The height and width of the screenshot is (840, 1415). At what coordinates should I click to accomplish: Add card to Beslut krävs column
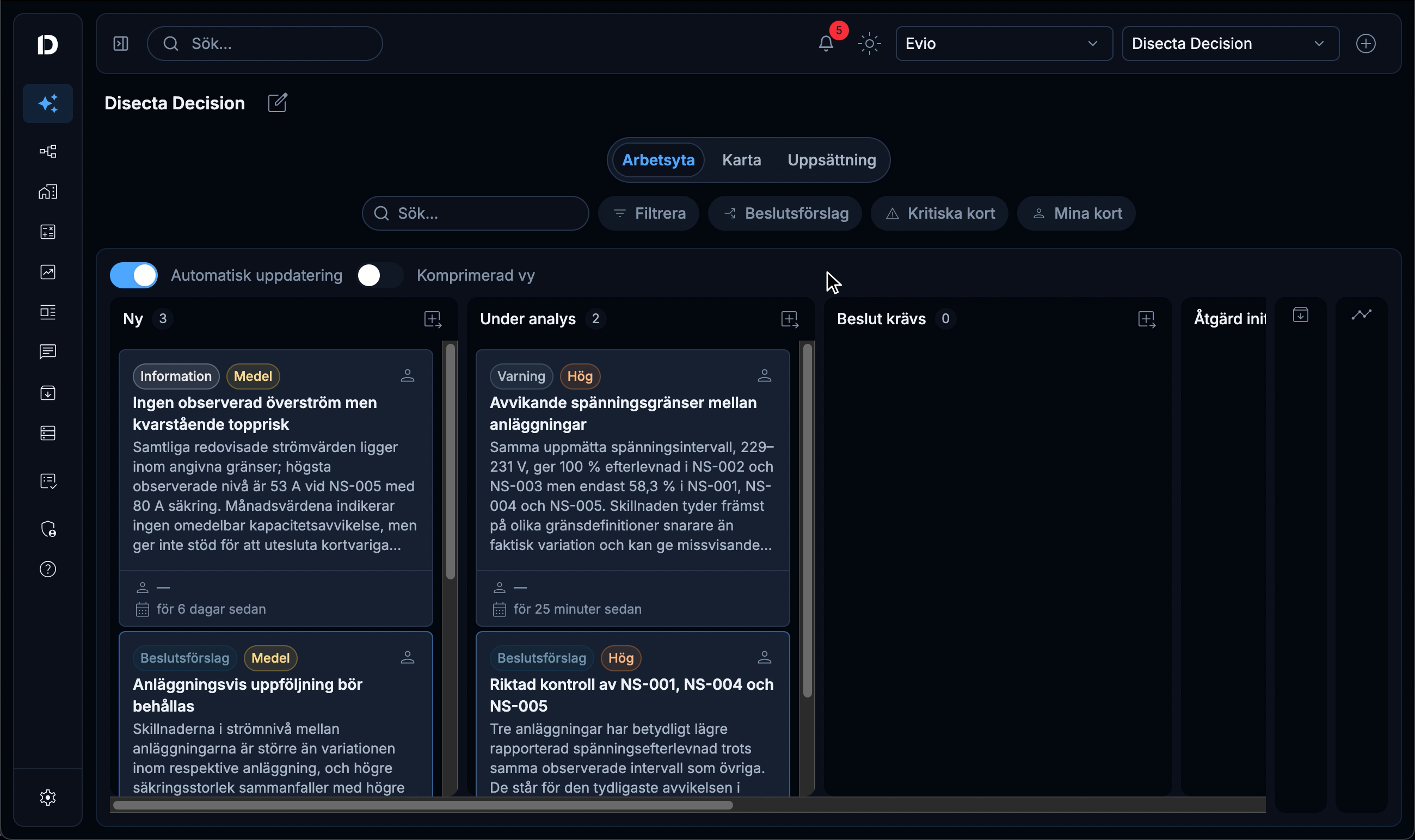click(1147, 319)
